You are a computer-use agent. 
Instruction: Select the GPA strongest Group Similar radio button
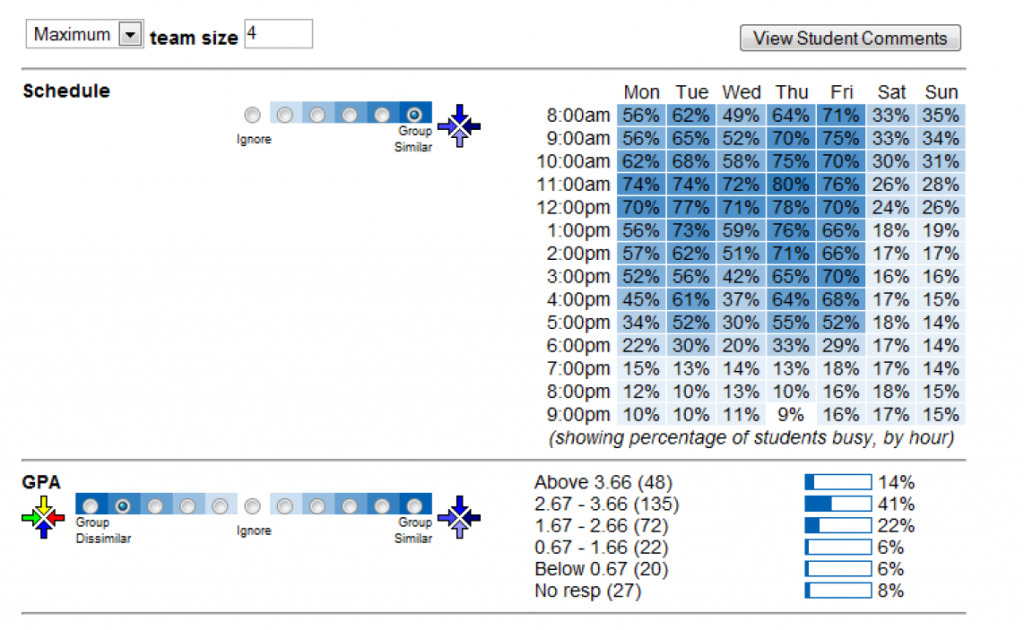pyautogui.click(x=414, y=506)
